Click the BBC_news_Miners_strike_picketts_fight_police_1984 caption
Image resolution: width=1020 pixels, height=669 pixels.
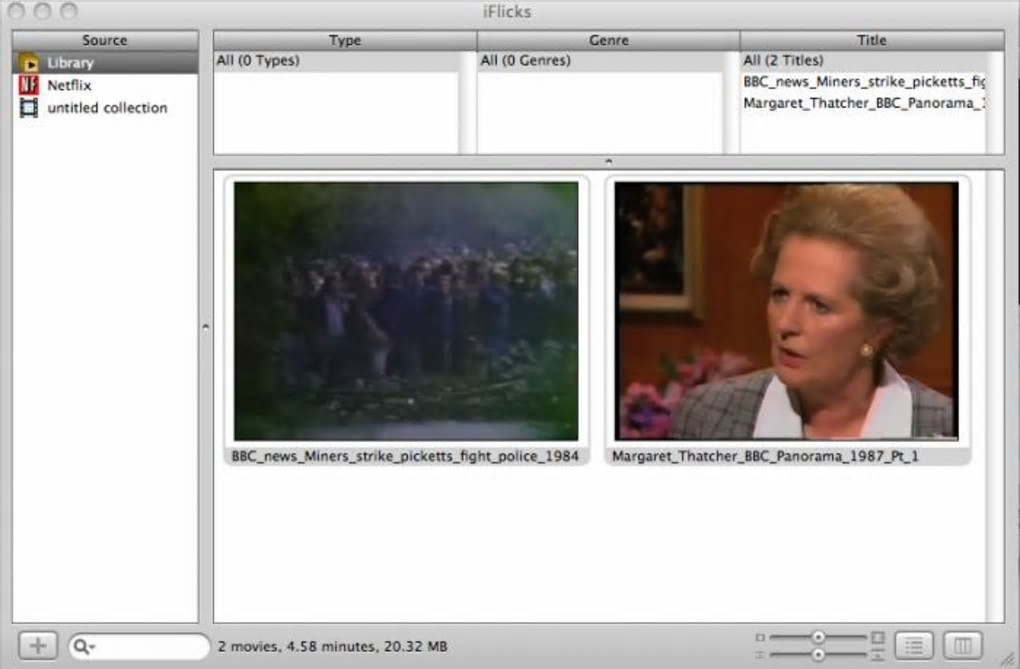405,456
